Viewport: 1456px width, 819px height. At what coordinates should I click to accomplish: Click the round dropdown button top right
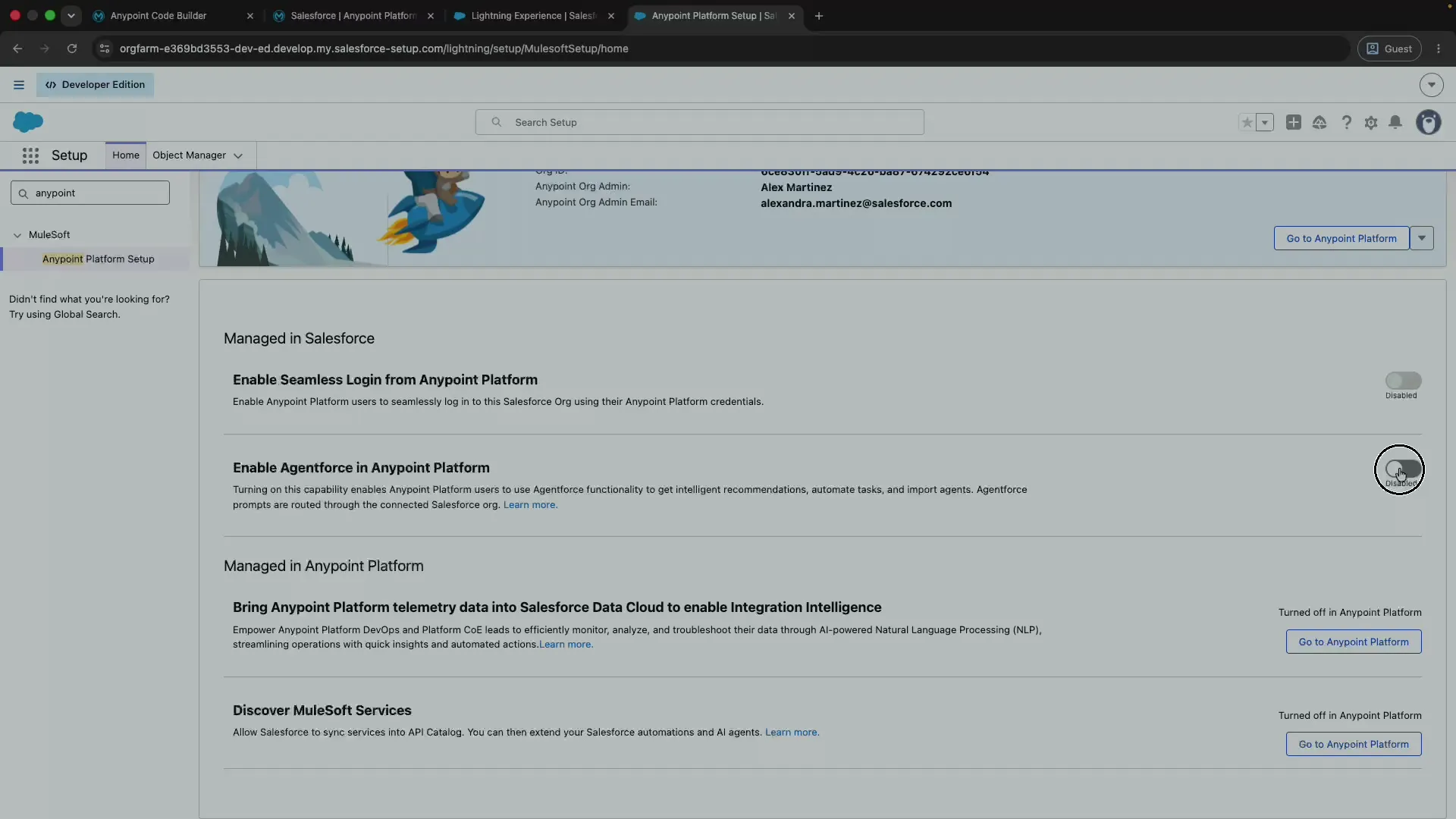(1432, 85)
